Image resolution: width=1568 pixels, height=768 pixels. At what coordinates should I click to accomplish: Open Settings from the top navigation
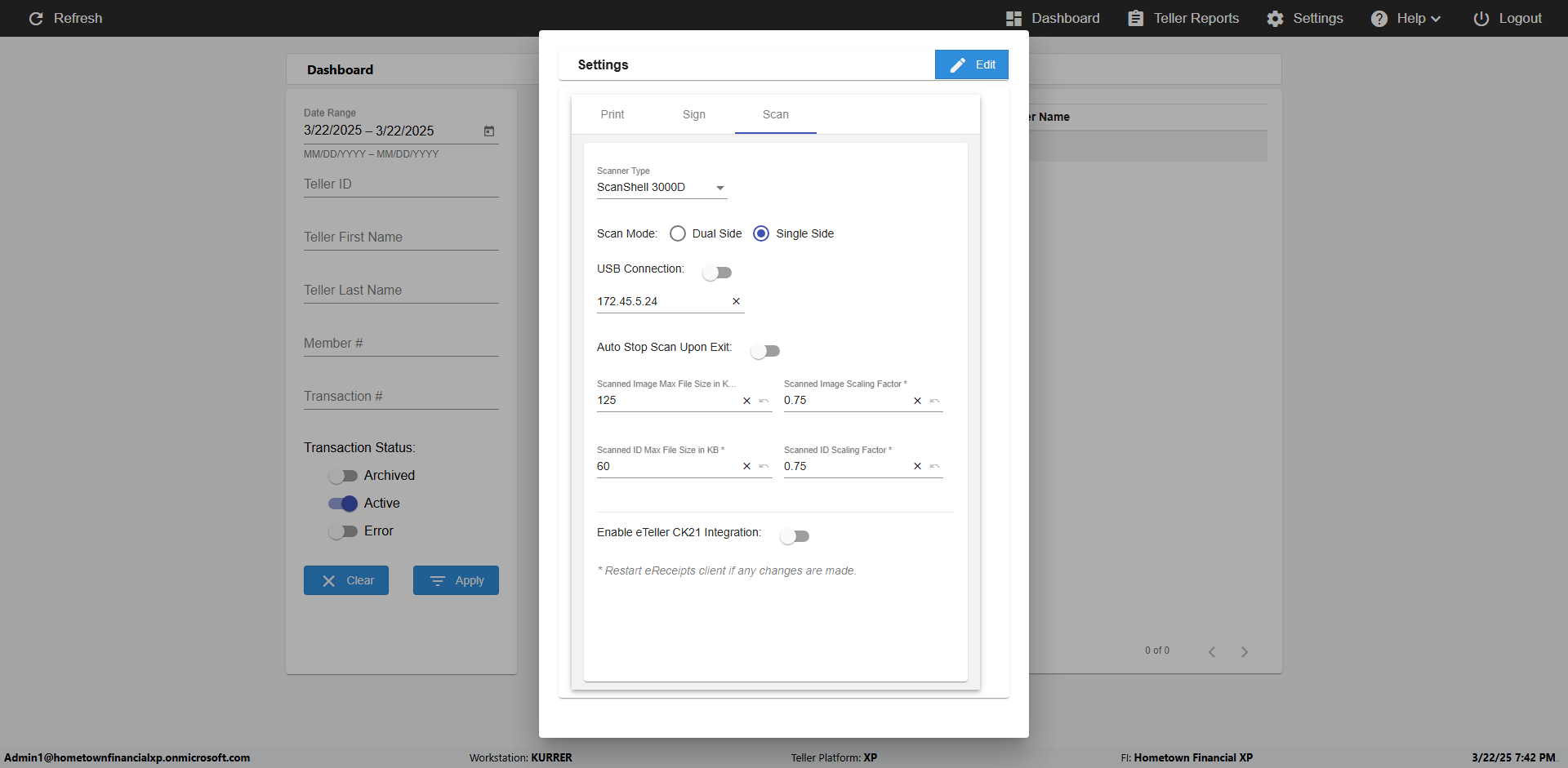pyautogui.click(x=1305, y=18)
